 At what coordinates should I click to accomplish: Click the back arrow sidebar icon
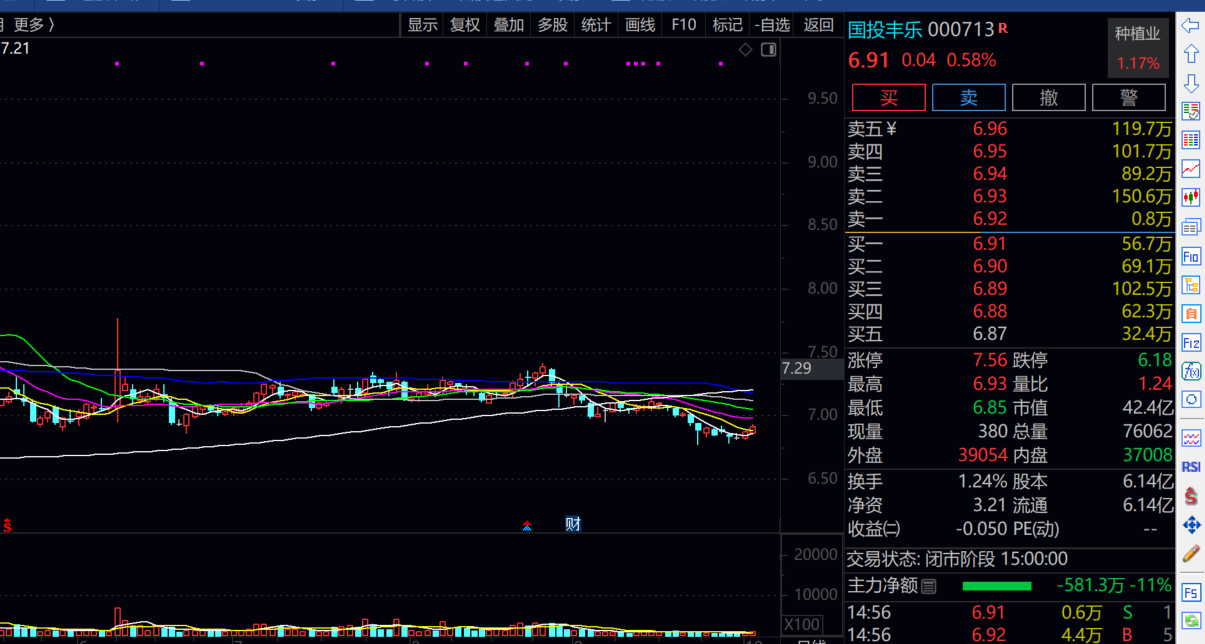click(x=1190, y=25)
